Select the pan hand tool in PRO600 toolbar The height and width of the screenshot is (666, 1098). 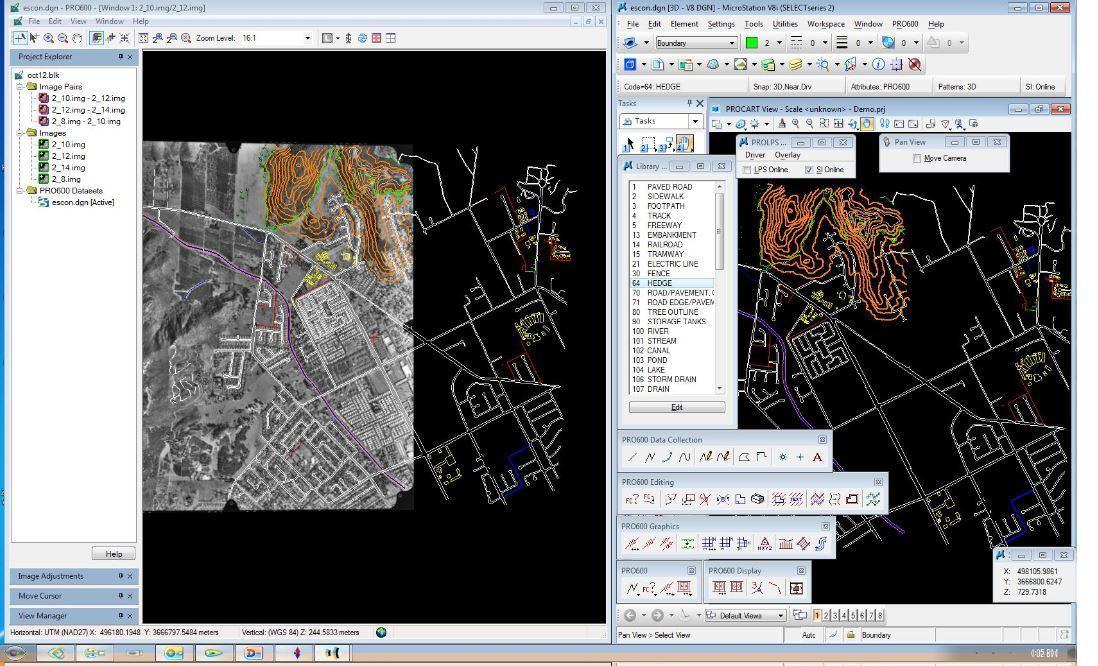tap(76, 38)
